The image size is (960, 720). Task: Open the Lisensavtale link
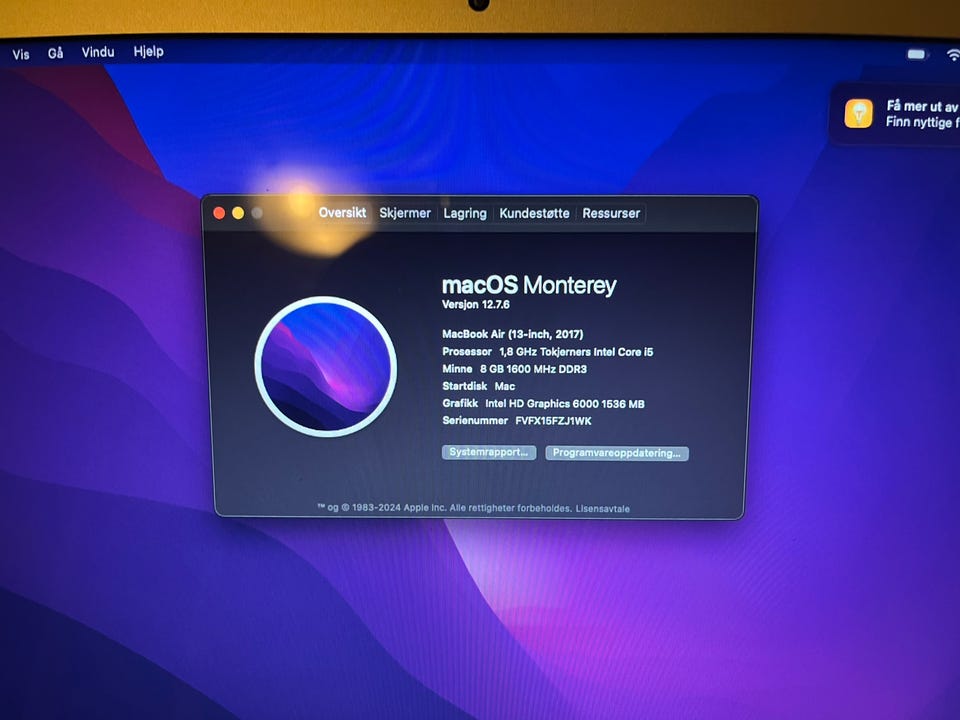pyautogui.click(x=602, y=509)
